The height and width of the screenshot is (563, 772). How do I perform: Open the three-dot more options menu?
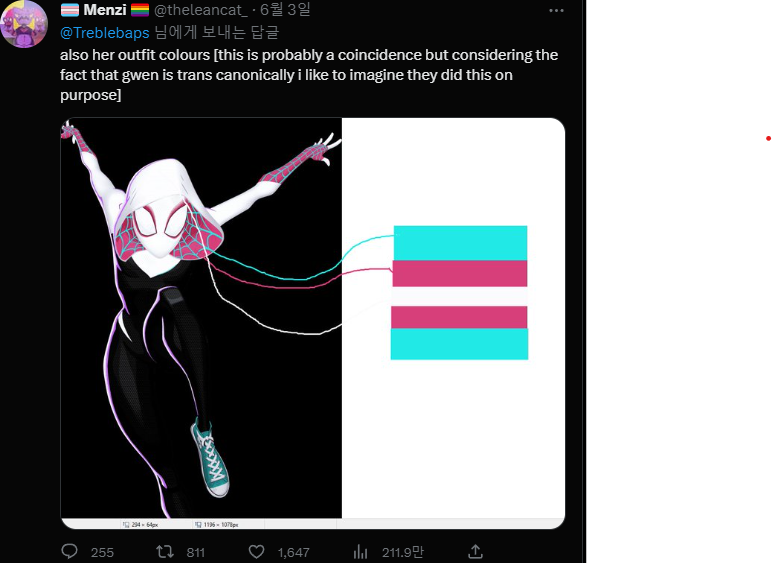click(556, 10)
